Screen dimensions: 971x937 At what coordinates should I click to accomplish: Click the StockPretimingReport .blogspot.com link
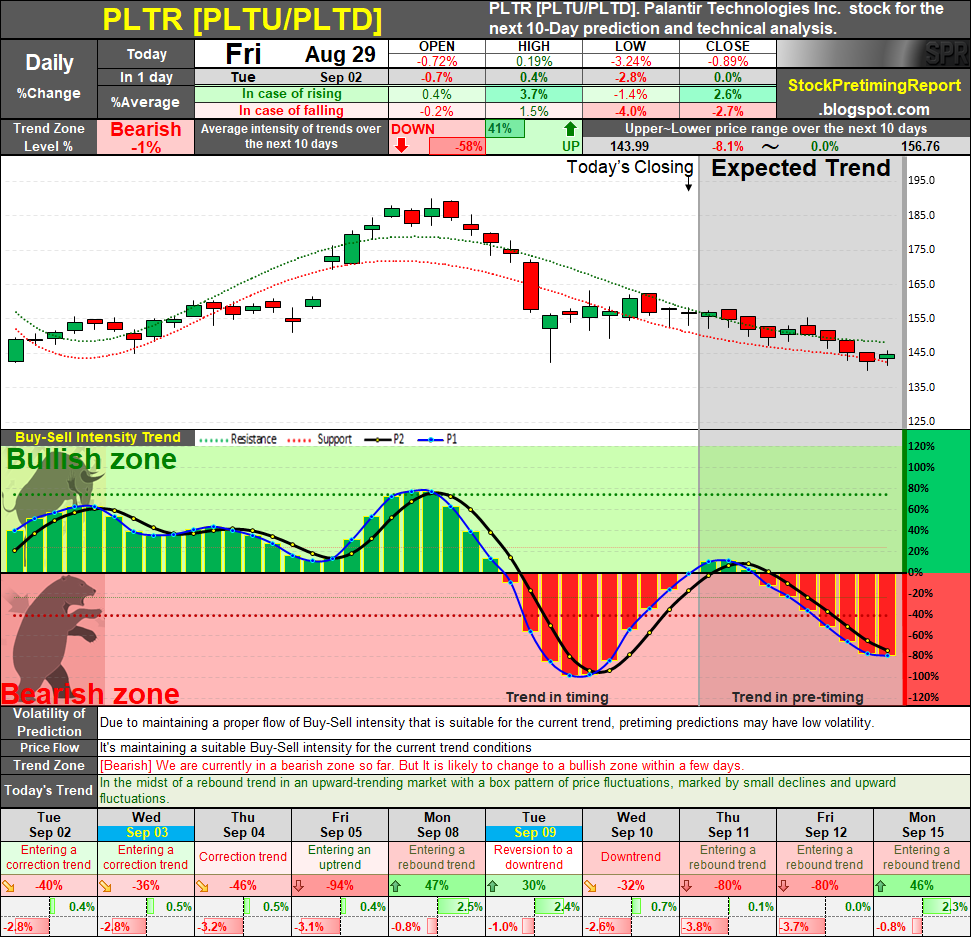(874, 97)
